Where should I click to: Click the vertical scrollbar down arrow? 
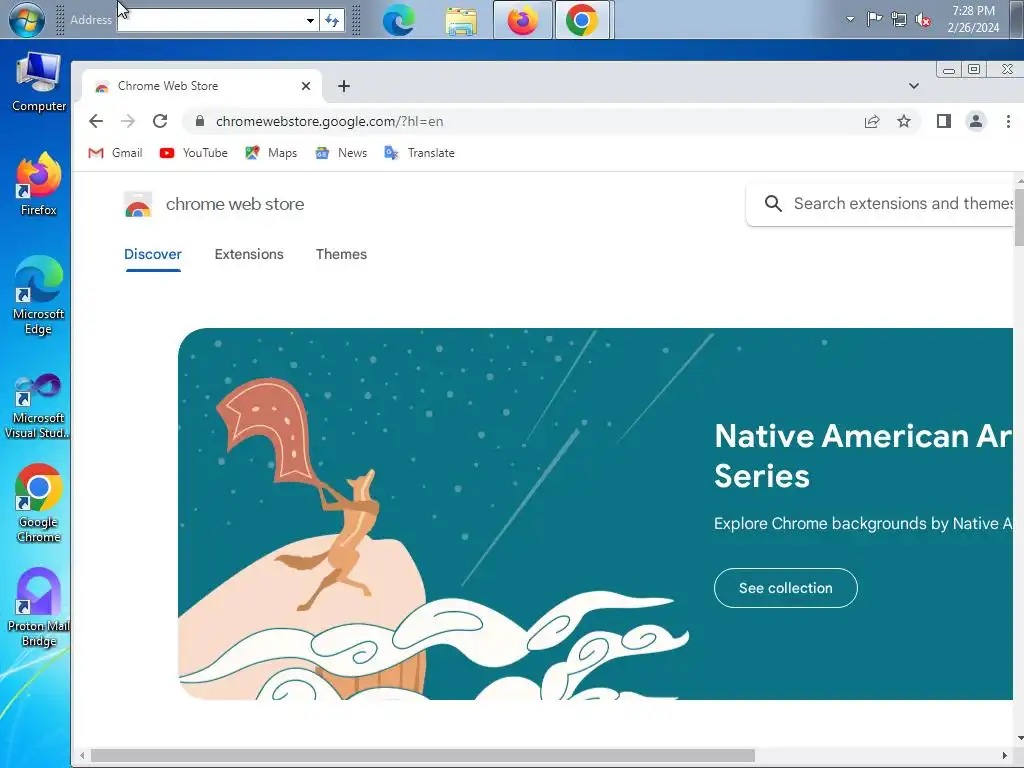(1019, 739)
